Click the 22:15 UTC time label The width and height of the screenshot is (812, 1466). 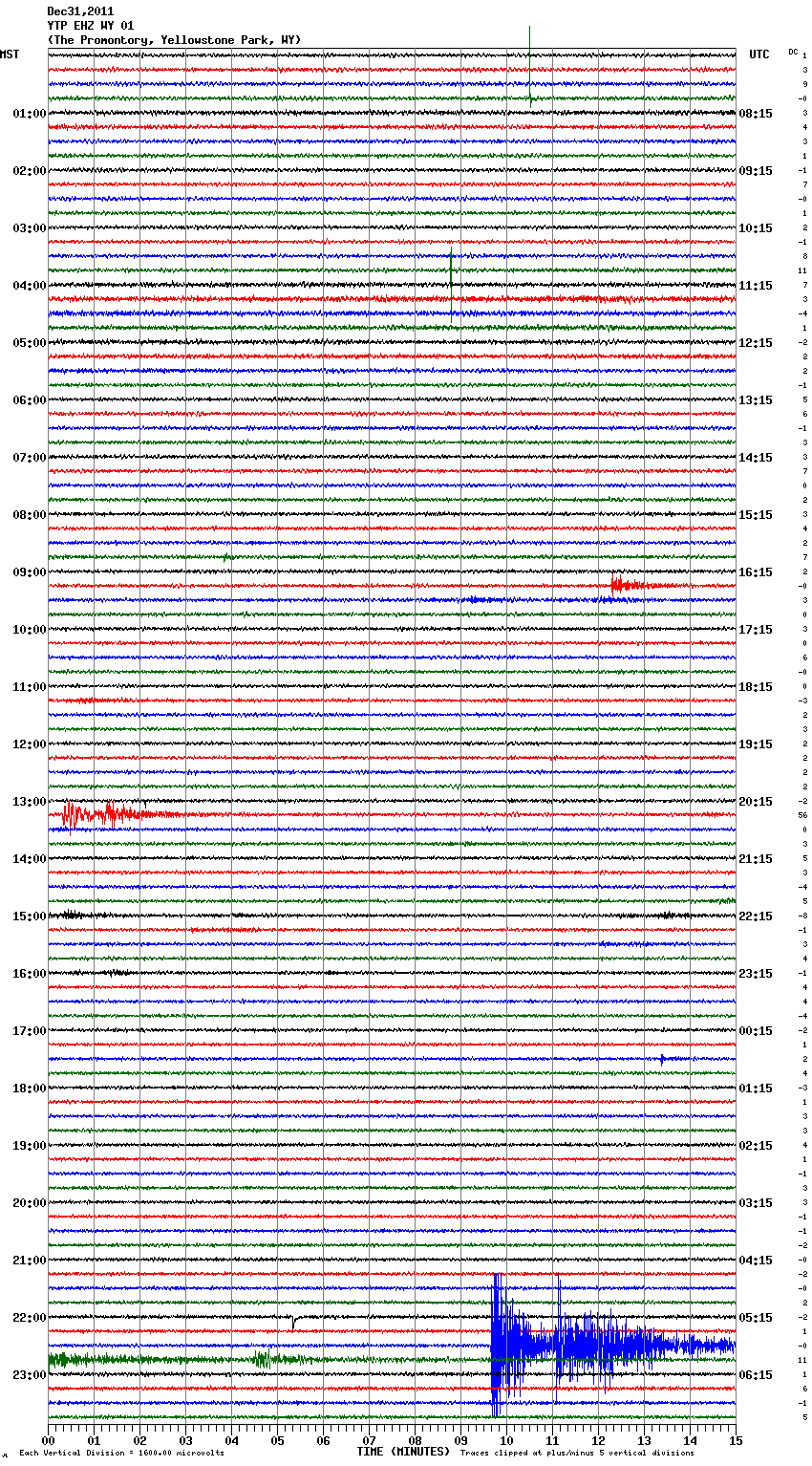[756, 916]
